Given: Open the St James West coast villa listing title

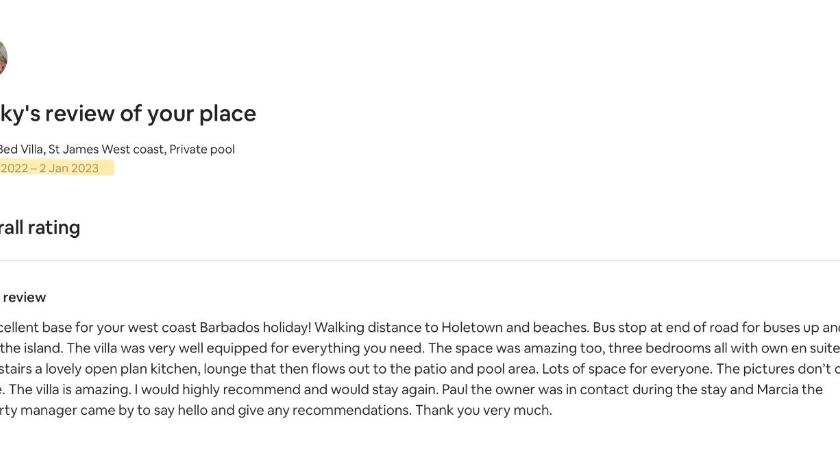Looking at the screenshot, I should 117,149.
